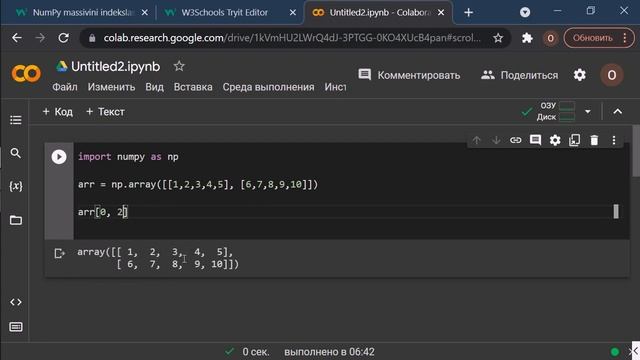This screenshot has width=640, height=360.
Task: Add a comment to the cell
Action: [x=535, y=140]
